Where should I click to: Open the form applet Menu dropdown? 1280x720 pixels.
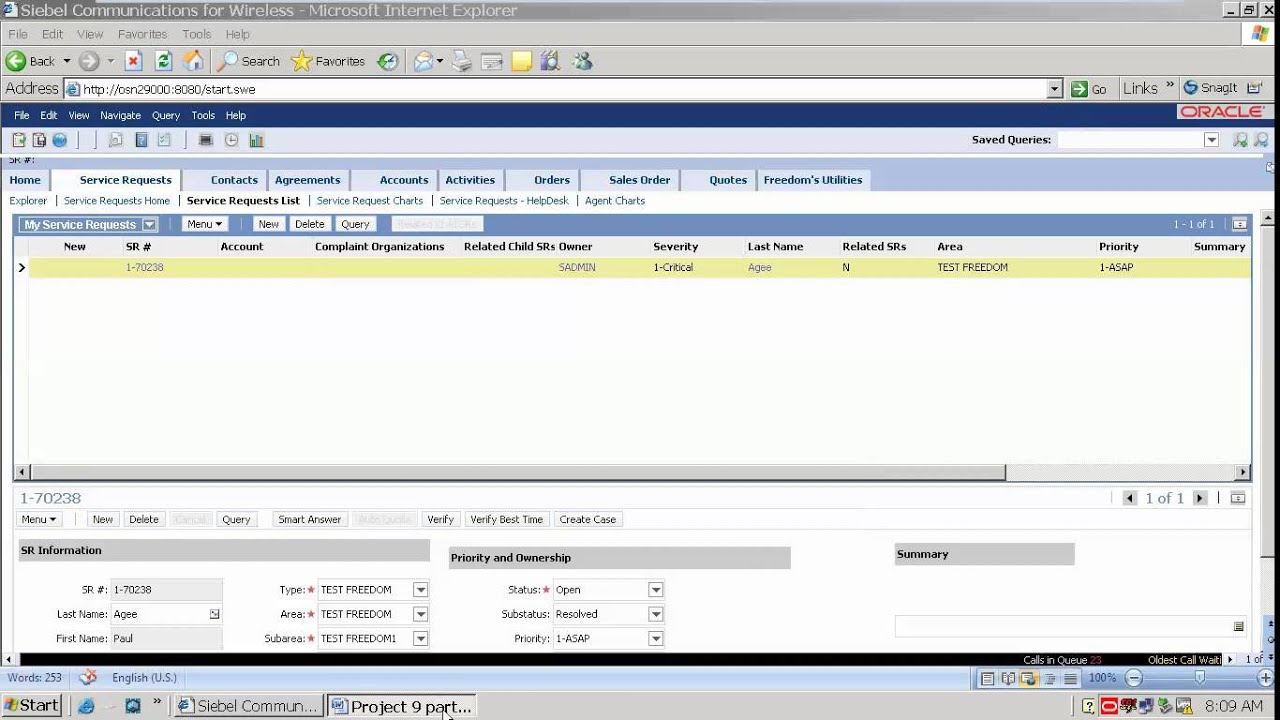tap(39, 519)
